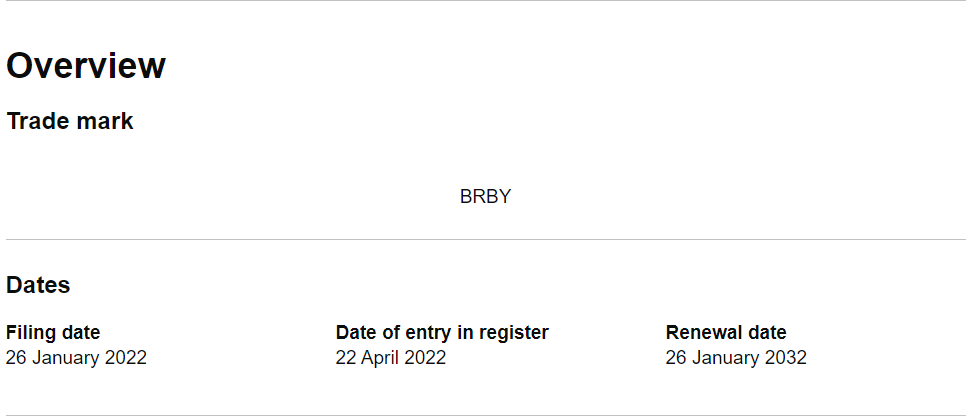Click the year 2032 in the renewal date

click(x=787, y=358)
